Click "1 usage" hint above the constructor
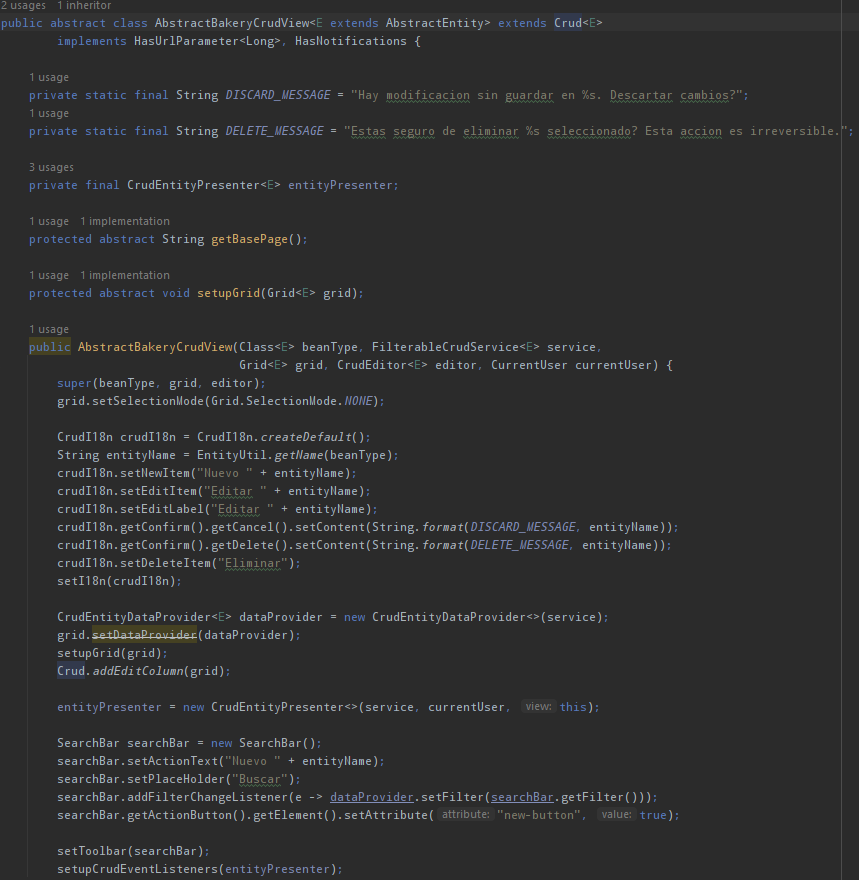 click(49, 329)
